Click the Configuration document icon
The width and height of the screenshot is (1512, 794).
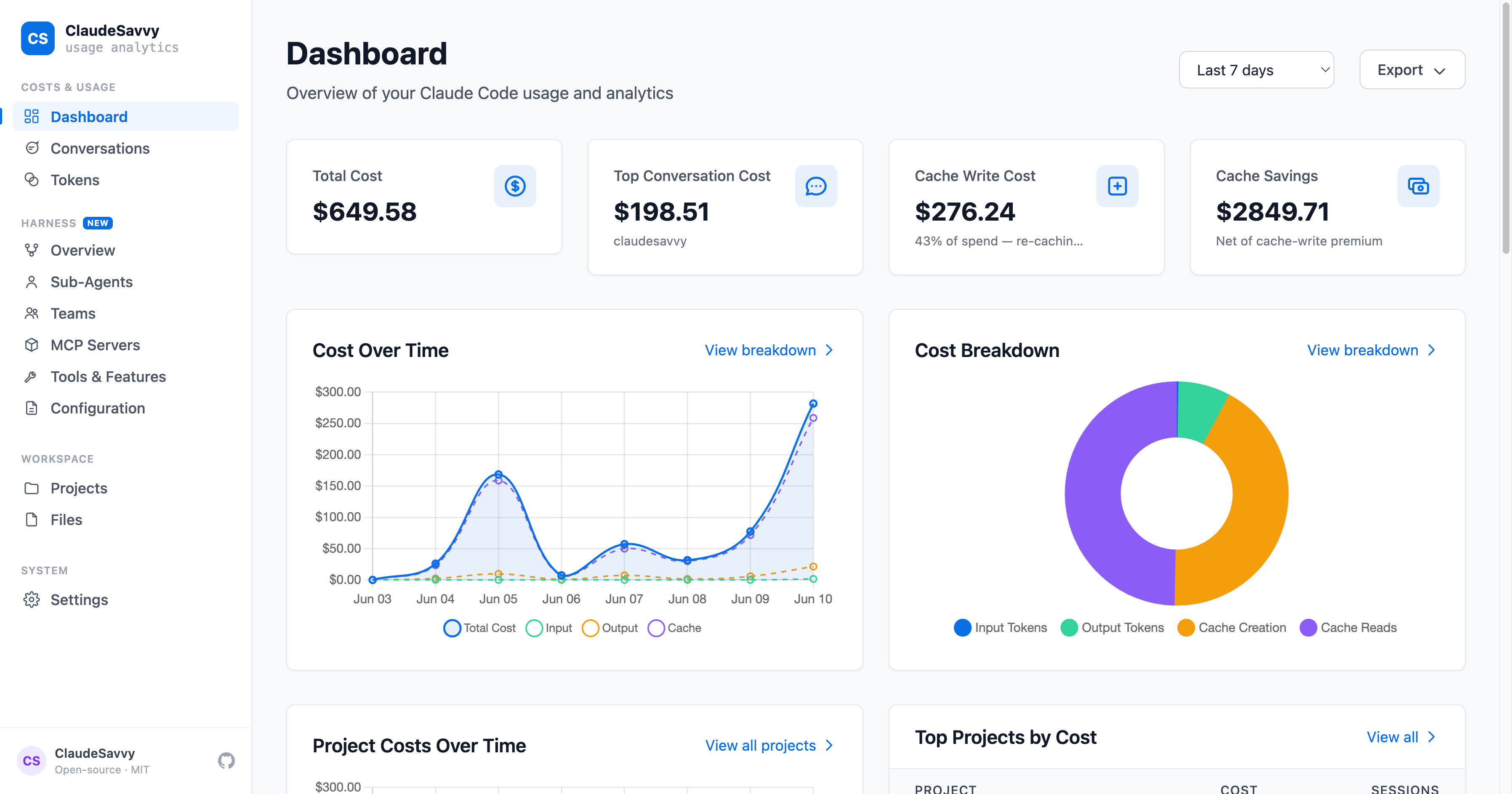32,408
